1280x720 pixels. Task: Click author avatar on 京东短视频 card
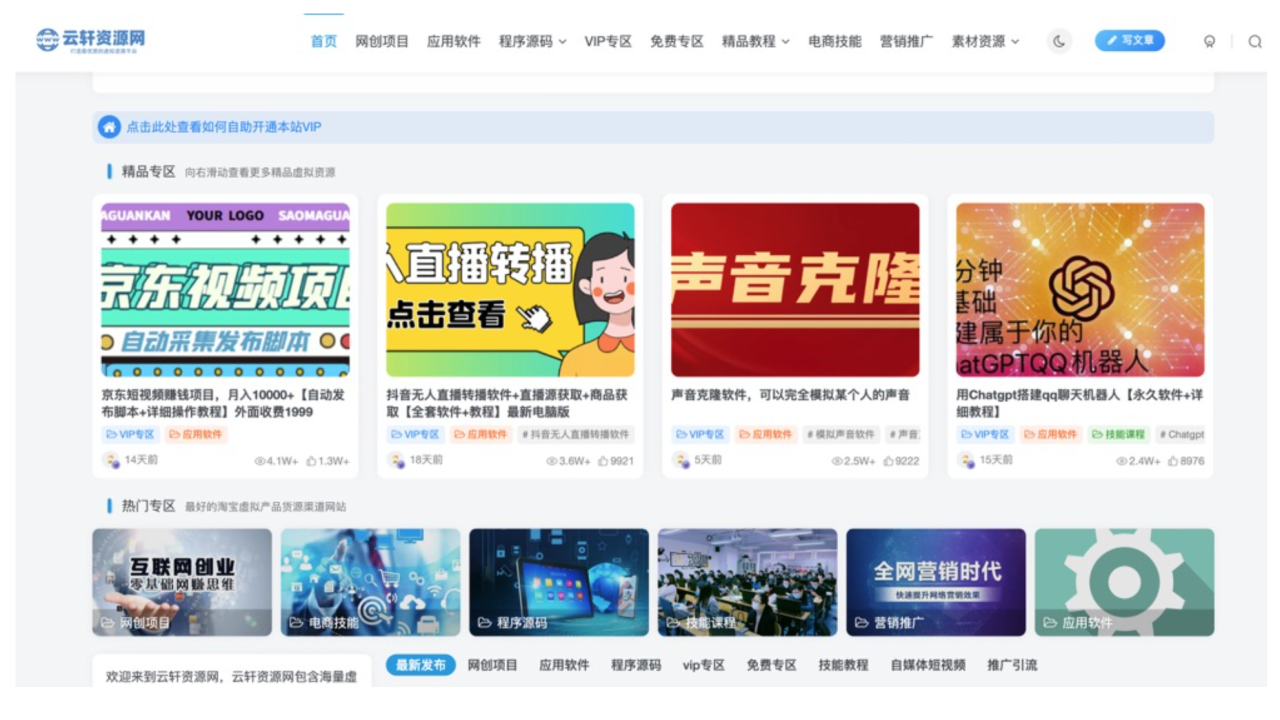[111, 460]
